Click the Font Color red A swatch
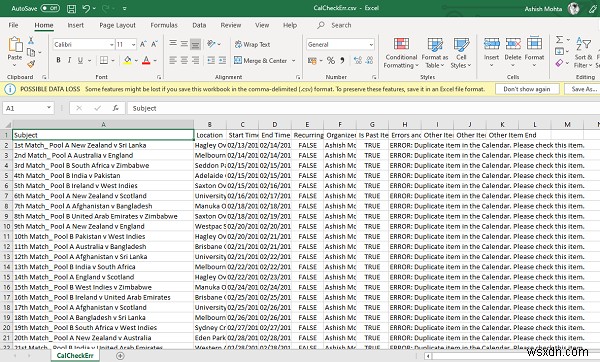Screen dimensions: 600x362 (146, 60)
